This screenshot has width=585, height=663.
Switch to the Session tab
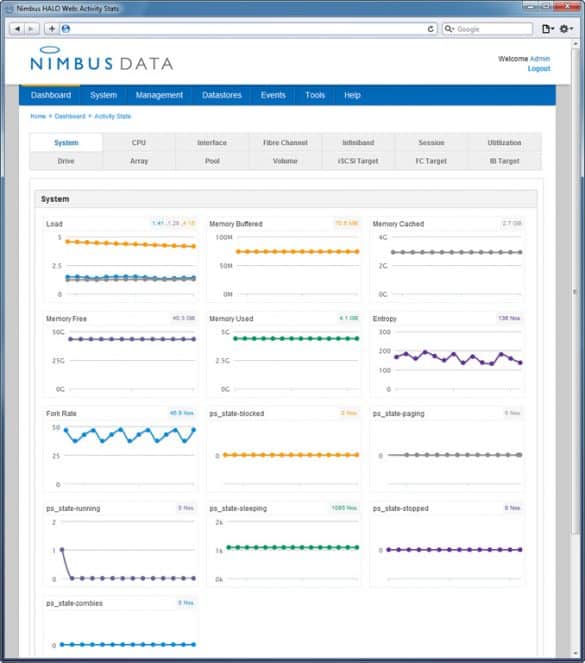[431, 142]
